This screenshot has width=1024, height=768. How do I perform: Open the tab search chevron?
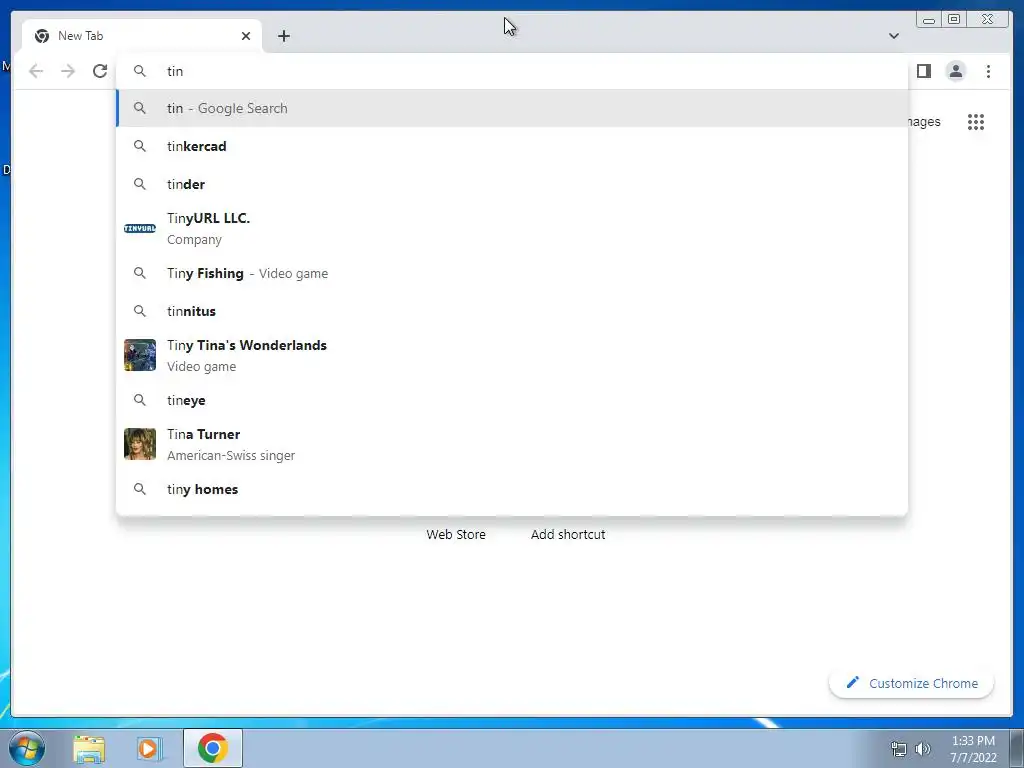click(893, 36)
